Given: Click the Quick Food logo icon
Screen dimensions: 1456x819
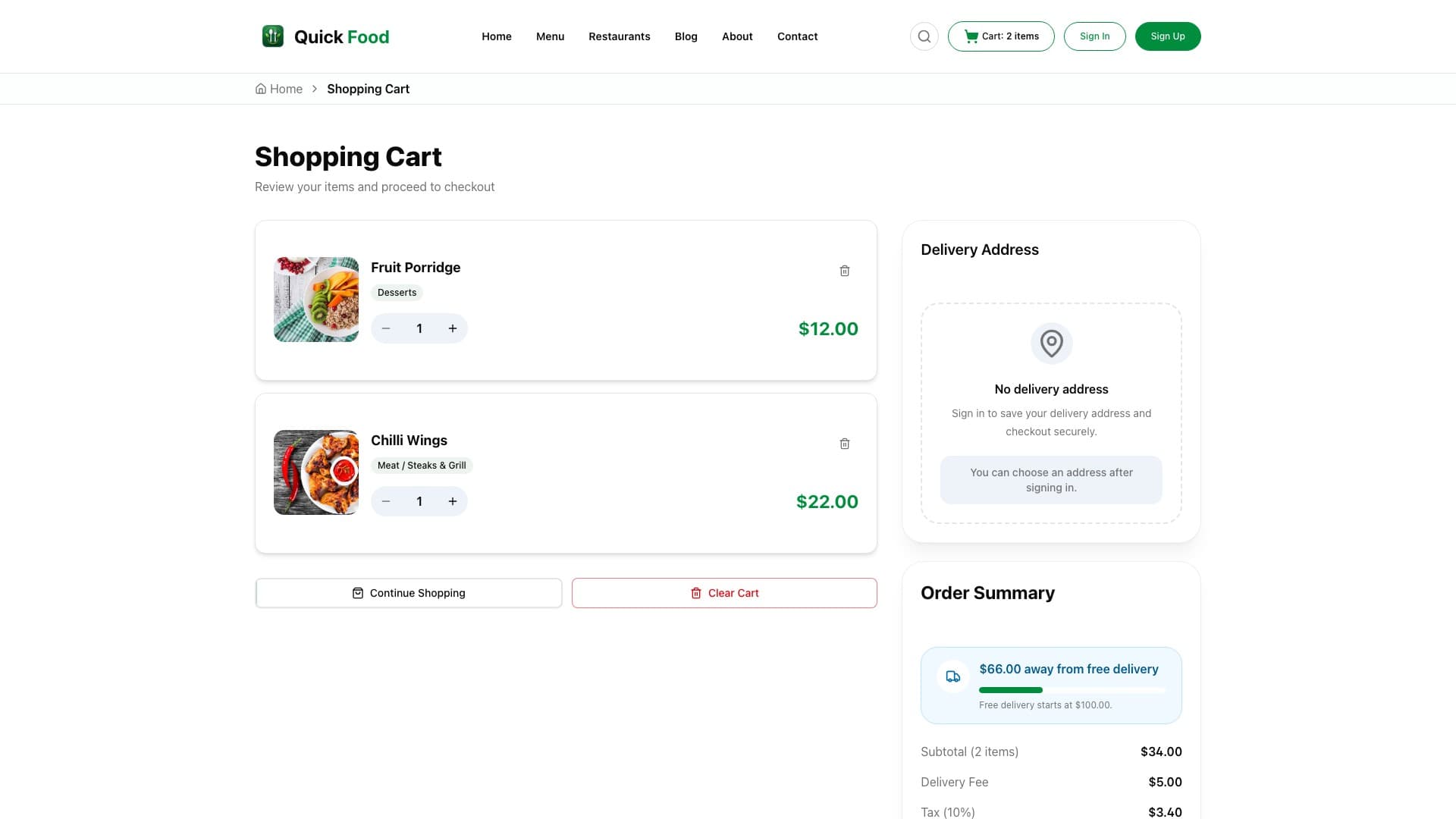Looking at the screenshot, I should [273, 36].
